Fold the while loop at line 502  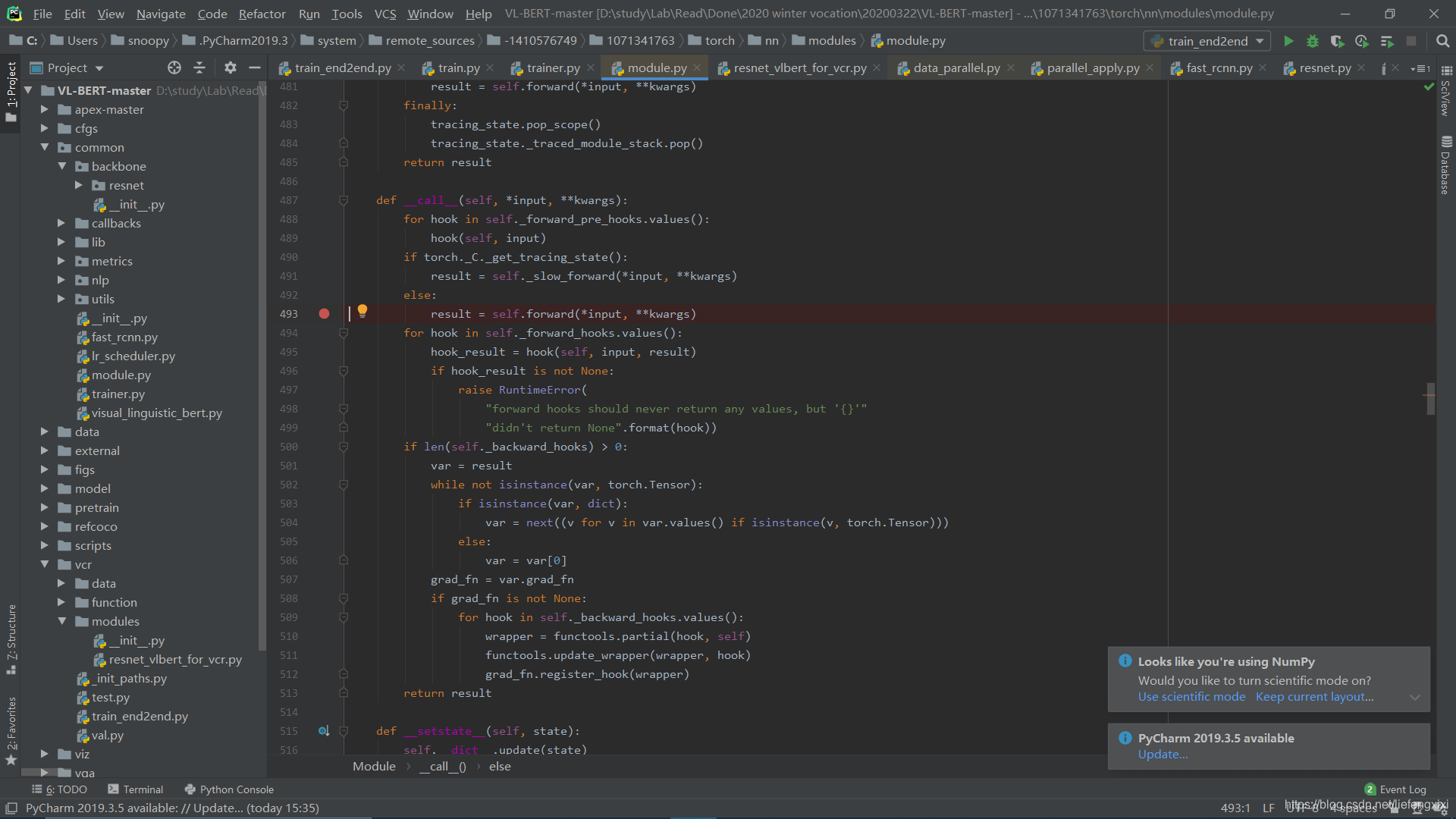coord(344,485)
